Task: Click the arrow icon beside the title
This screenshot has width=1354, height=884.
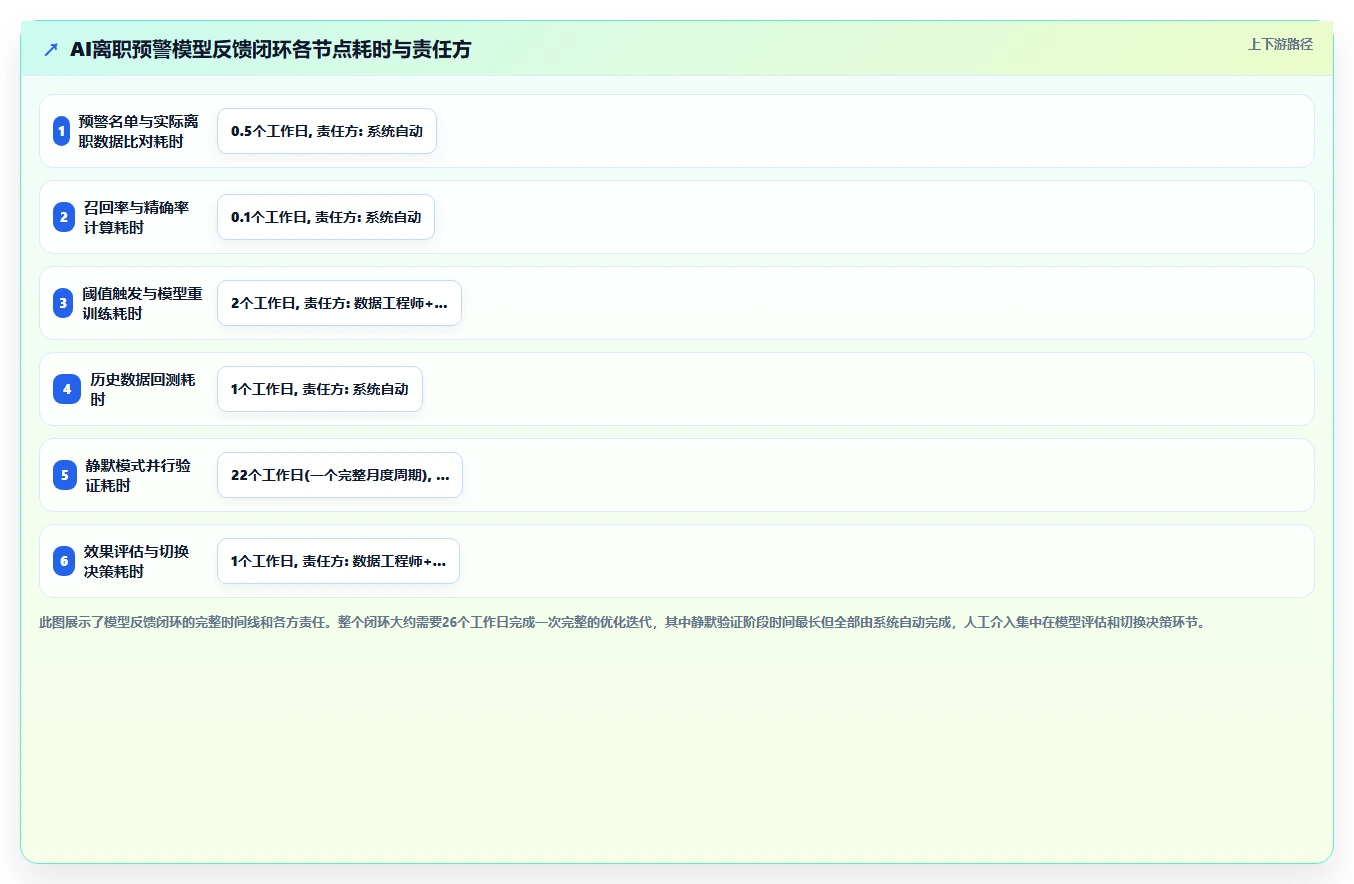Action: (x=51, y=49)
